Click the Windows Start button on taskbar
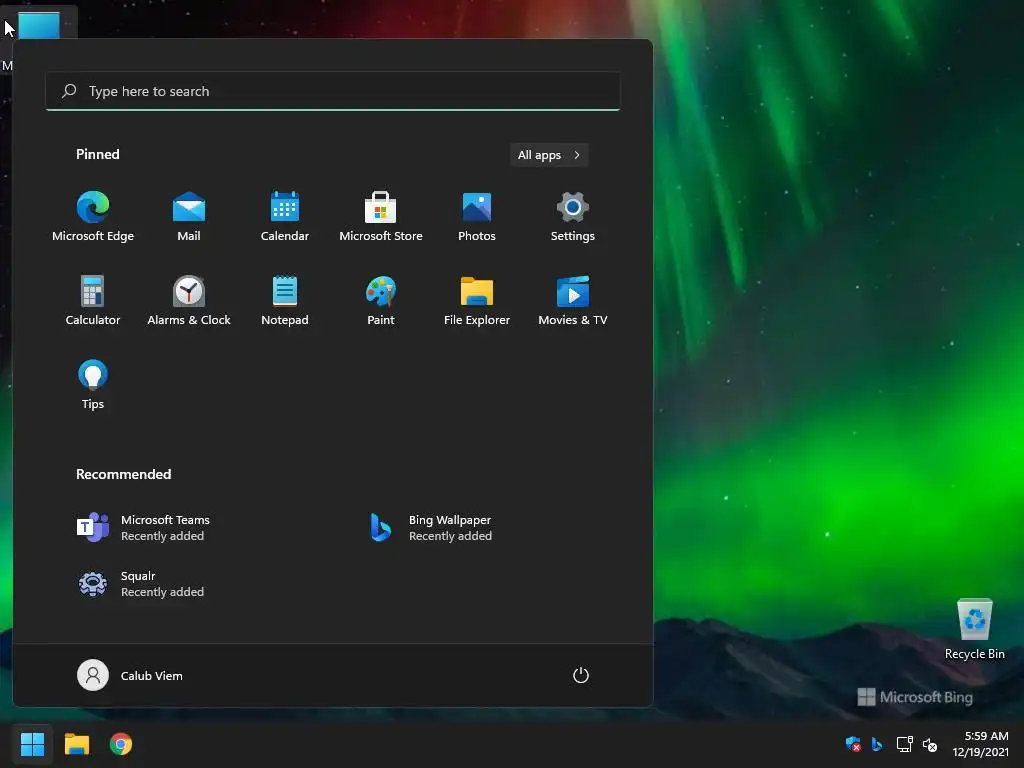 [x=32, y=744]
